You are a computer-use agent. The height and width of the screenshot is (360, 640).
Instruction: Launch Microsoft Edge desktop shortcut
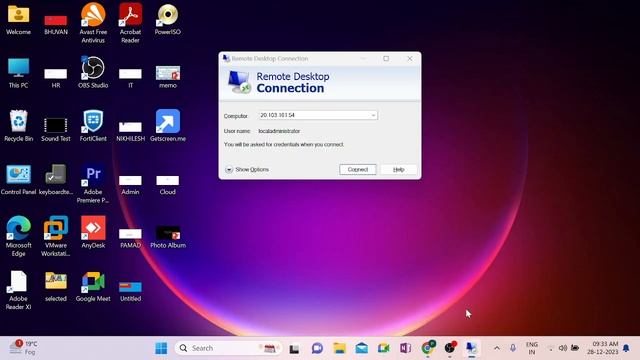pos(18,236)
